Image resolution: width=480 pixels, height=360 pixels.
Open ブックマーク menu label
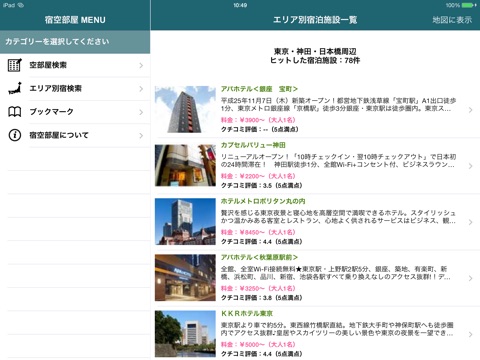coord(51,112)
